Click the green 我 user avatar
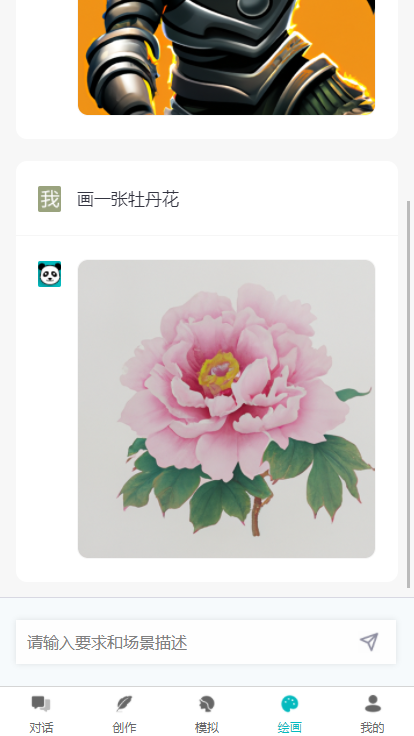This screenshot has width=414, height=736. pyautogui.click(x=49, y=199)
